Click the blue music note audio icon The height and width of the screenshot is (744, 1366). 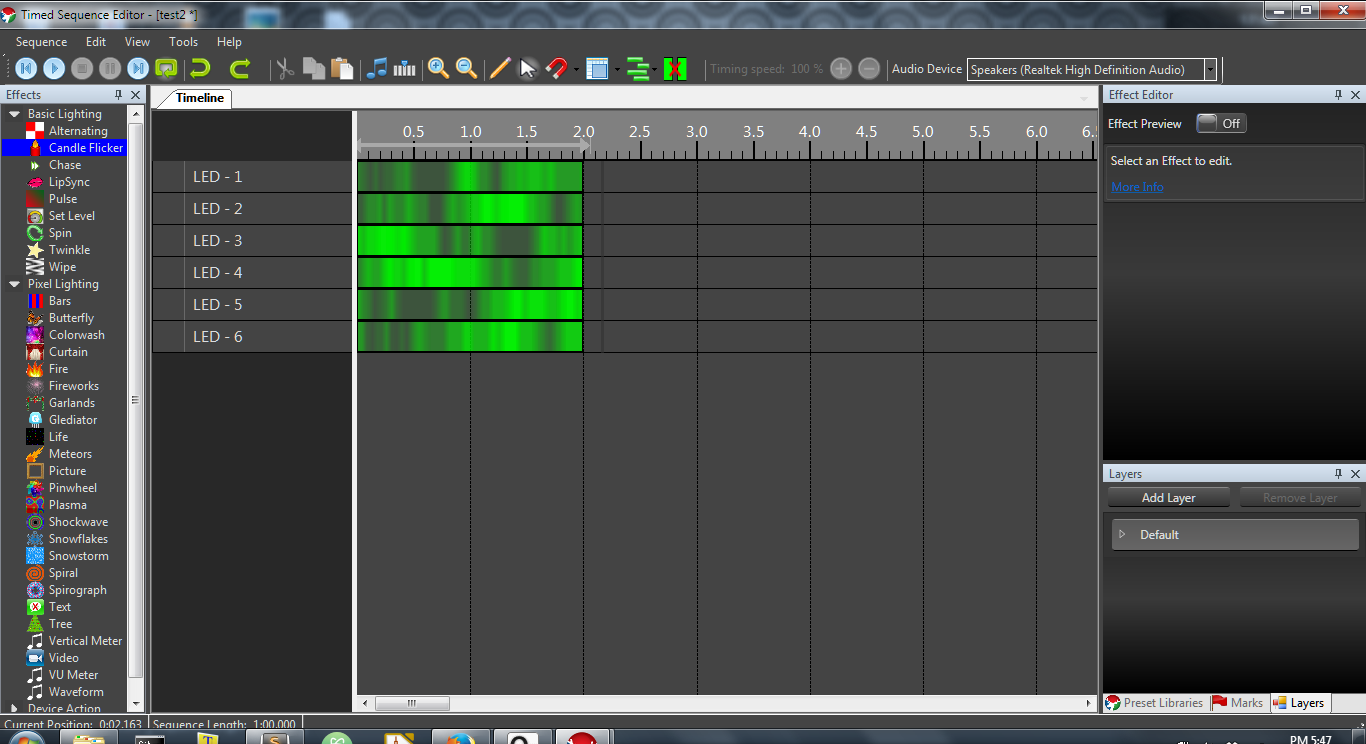[x=377, y=69]
